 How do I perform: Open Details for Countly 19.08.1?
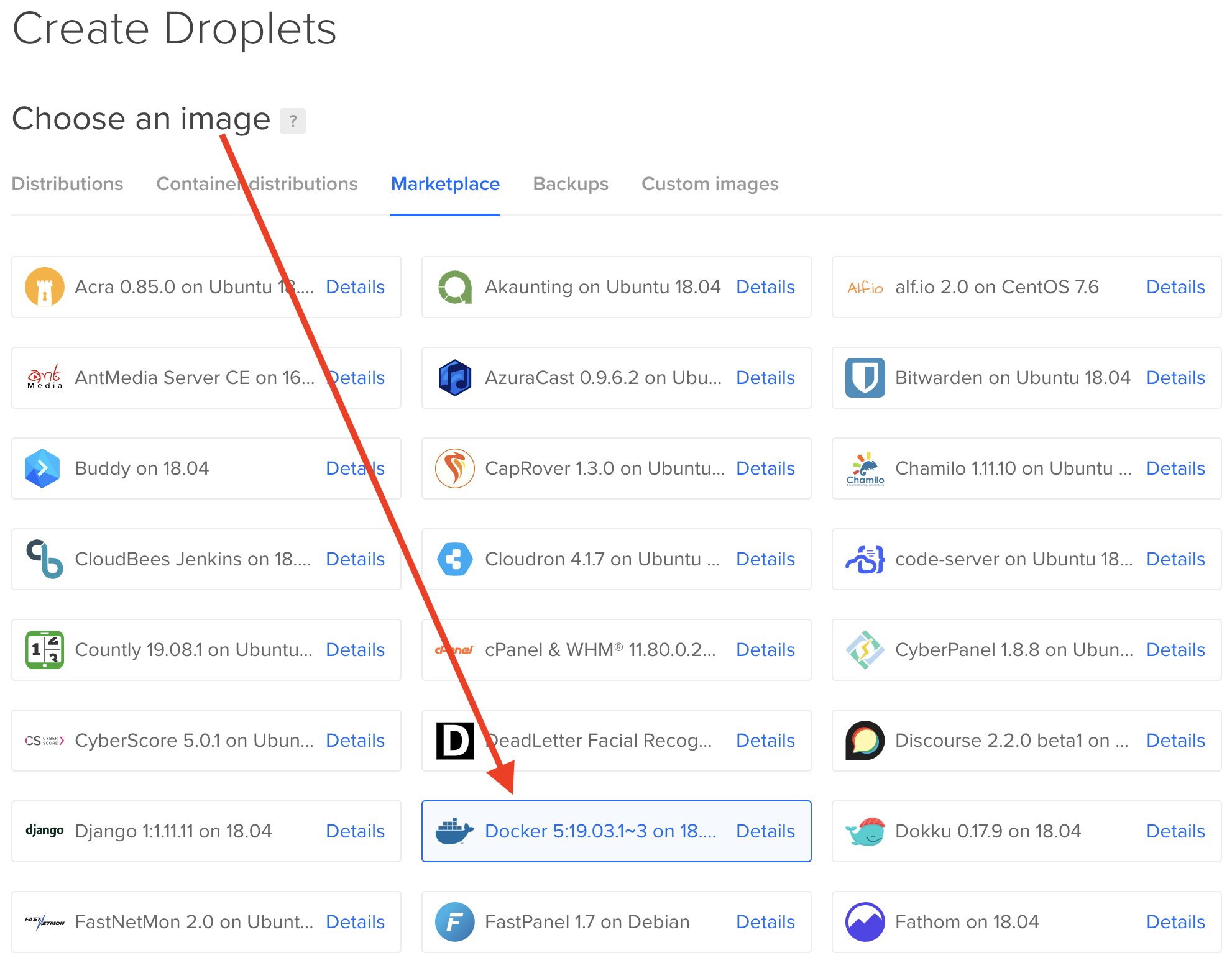(x=355, y=650)
